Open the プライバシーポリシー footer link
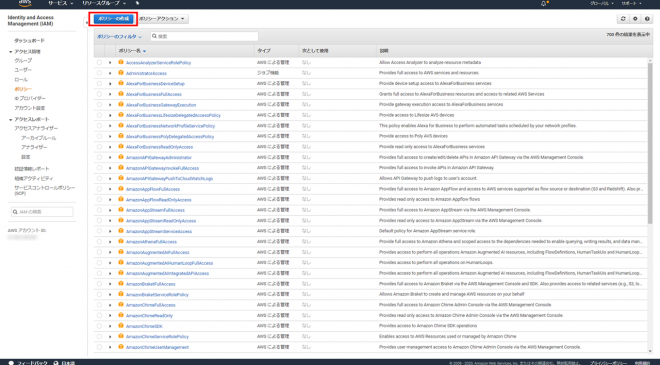Image resolution: width=660 pixels, height=365 pixels. click(x=608, y=362)
